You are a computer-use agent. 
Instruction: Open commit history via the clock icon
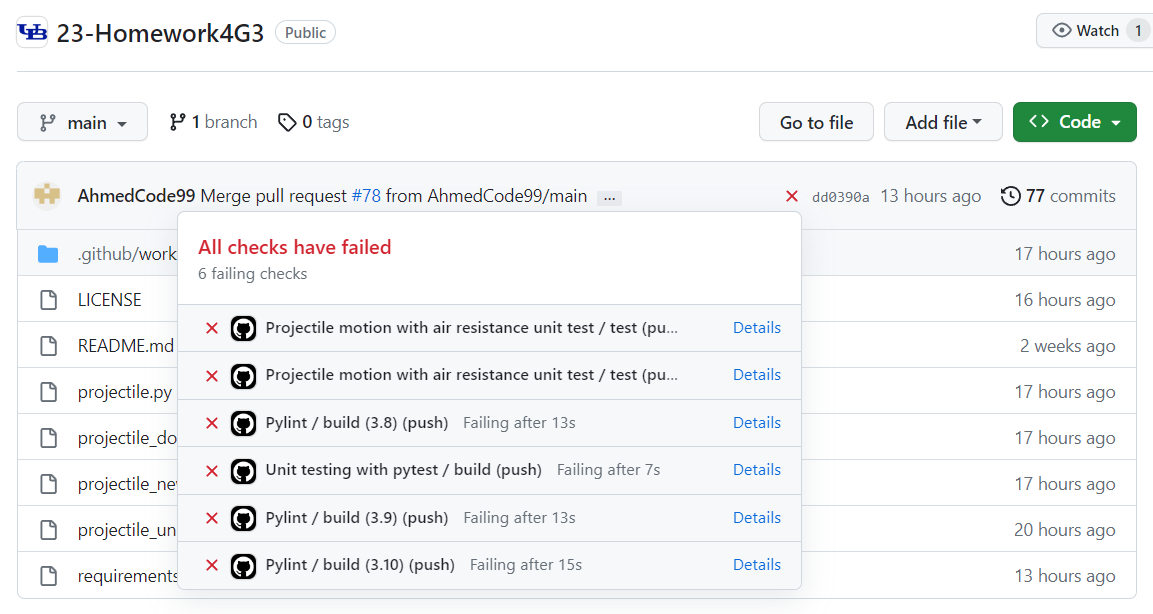click(x=1010, y=195)
